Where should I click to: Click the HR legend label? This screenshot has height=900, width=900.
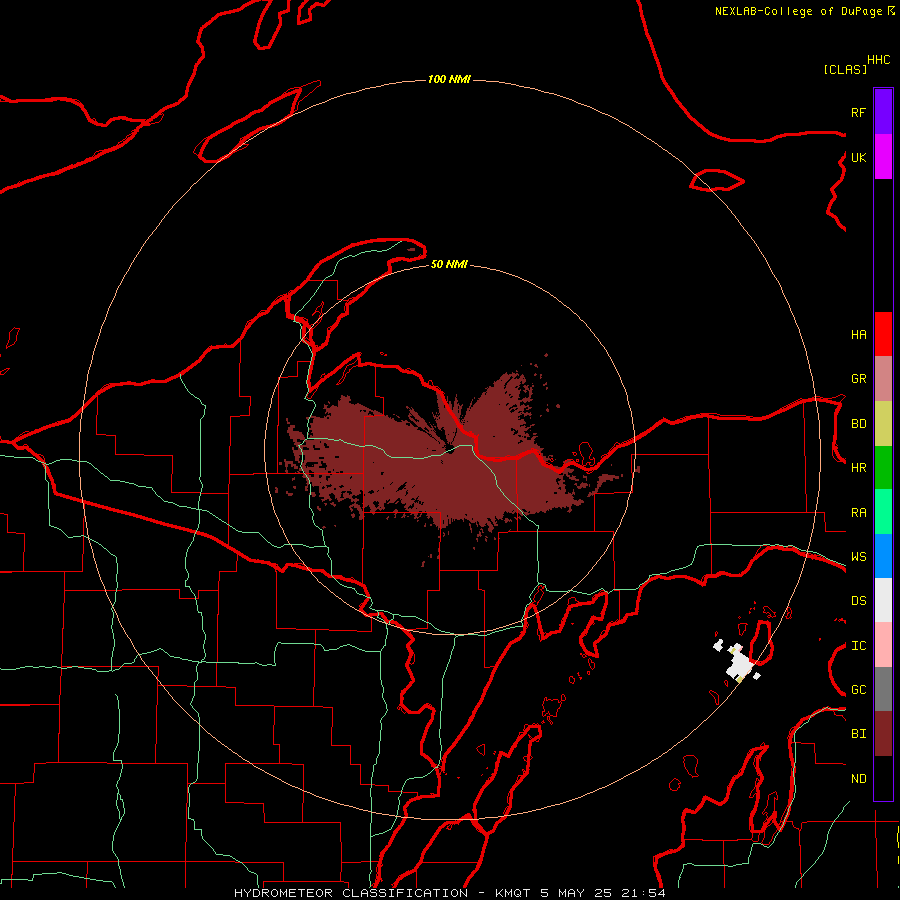pyautogui.click(x=858, y=468)
